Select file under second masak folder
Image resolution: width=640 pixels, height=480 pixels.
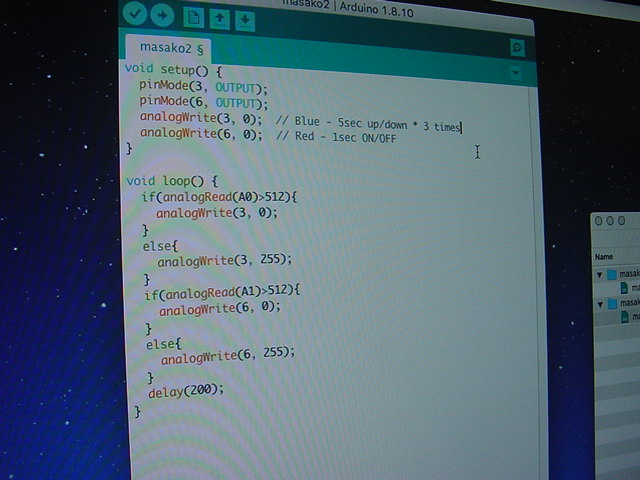click(x=630, y=317)
